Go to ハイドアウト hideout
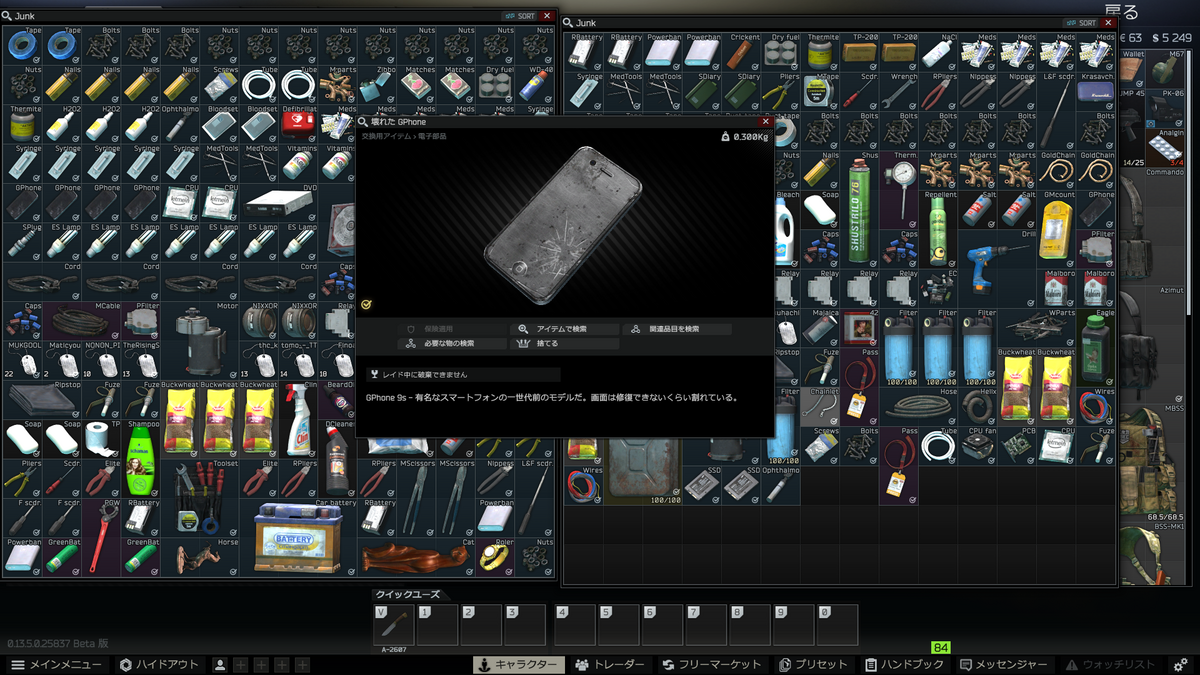This screenshot has height=675, width=1200. tap(159, 664)
